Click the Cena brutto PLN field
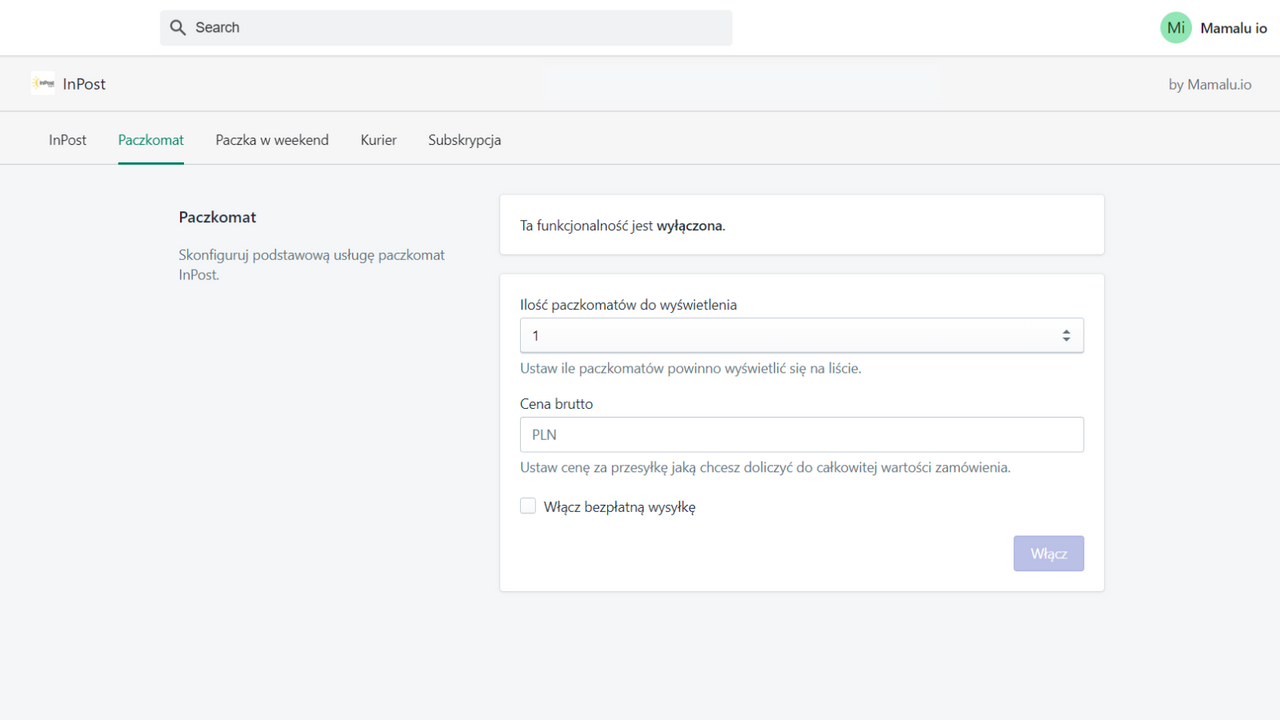Screen dimensions: 1280x720 [x=802, y=435]
